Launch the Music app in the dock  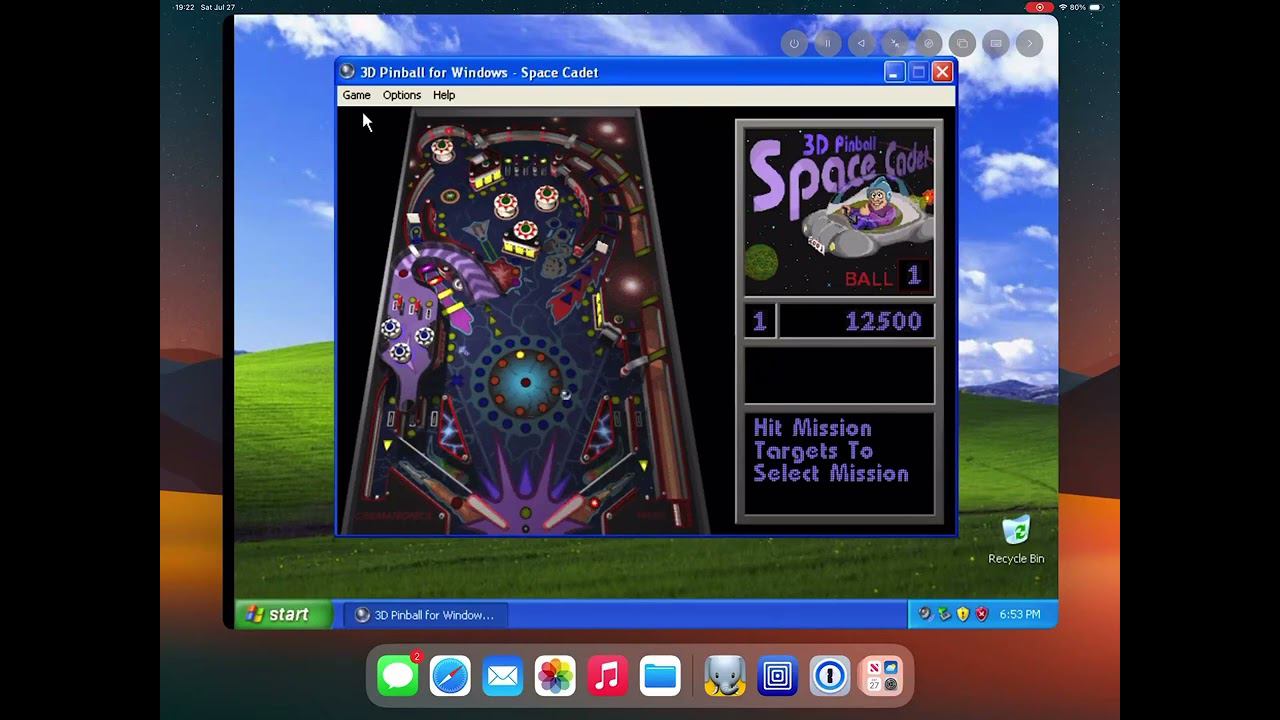(607, 676)
